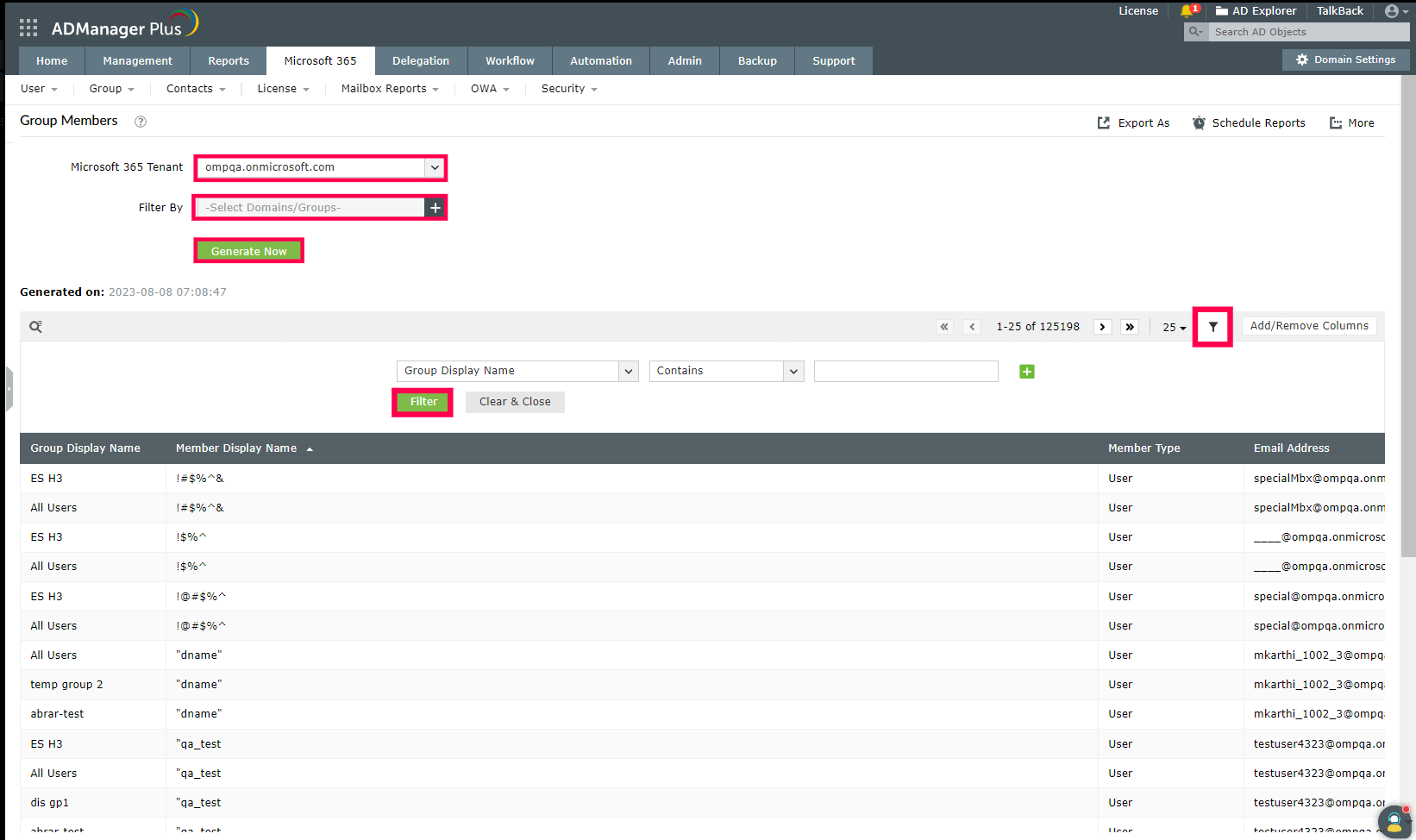Click the Microsoft 365 tab

(x=320, y=61)
